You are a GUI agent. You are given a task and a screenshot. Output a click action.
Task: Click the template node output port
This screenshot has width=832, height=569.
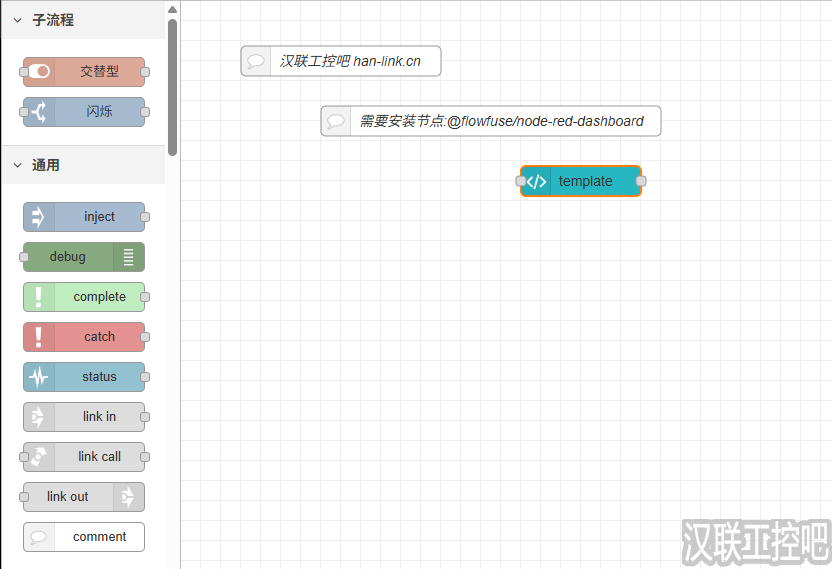tap(641, 181)
